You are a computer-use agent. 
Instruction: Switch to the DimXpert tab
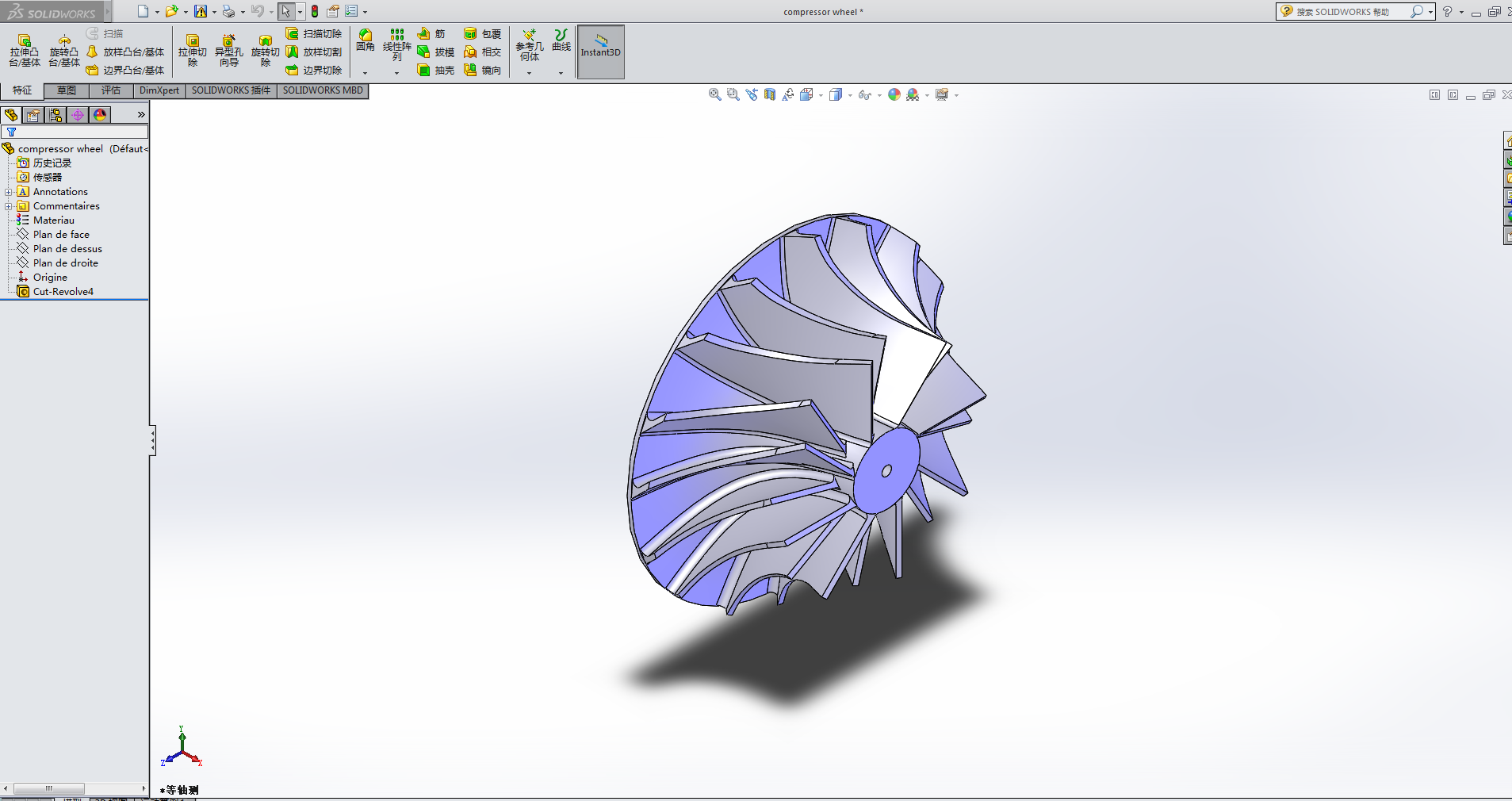tap(159, 90)
